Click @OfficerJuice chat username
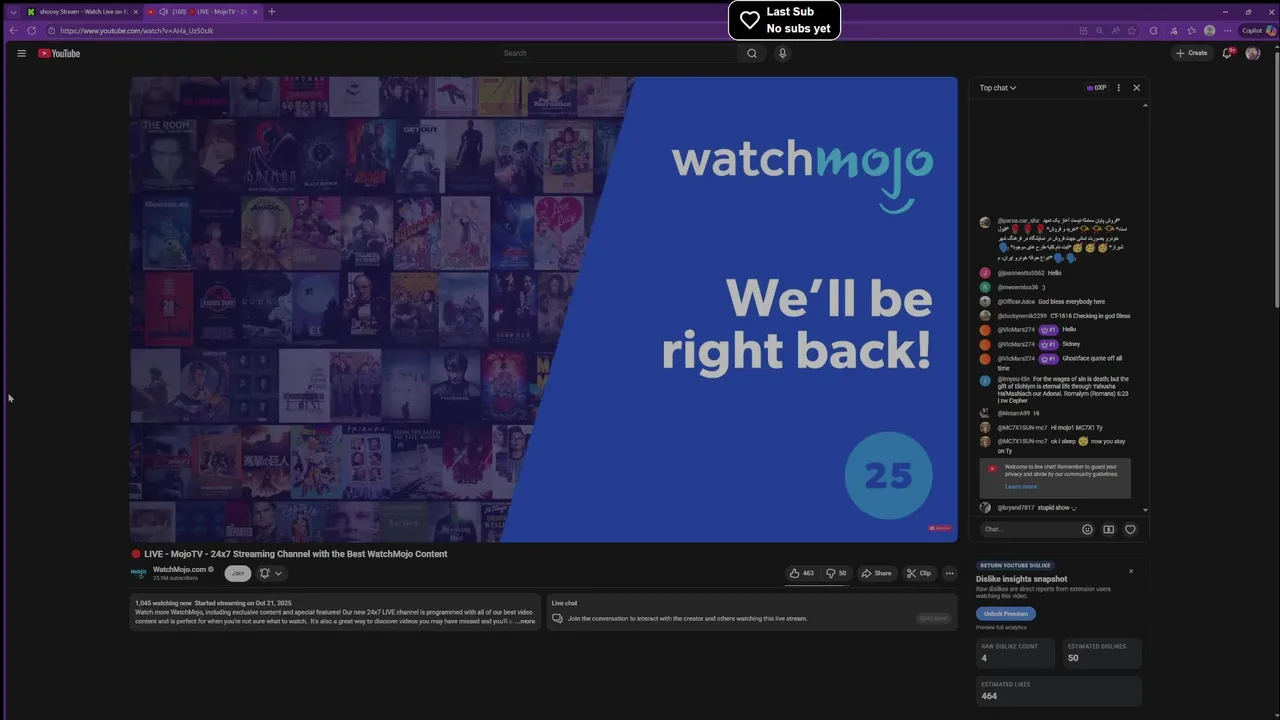 coord(1014,301)
